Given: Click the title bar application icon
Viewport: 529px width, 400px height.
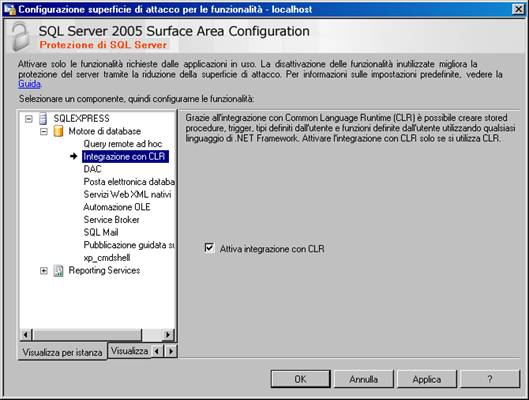Looking at the screenshot, I should pyautogui.click(x=9, y=9).
